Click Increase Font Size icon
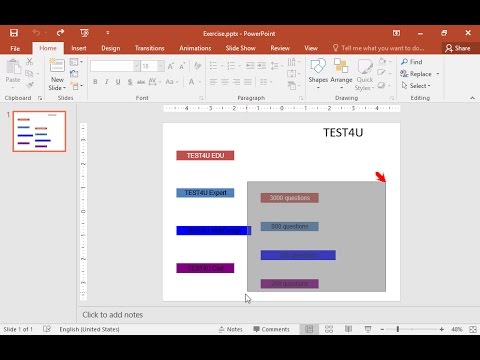Image resolution: width=480 pixels, height=360 pixels. click(171, 66)
